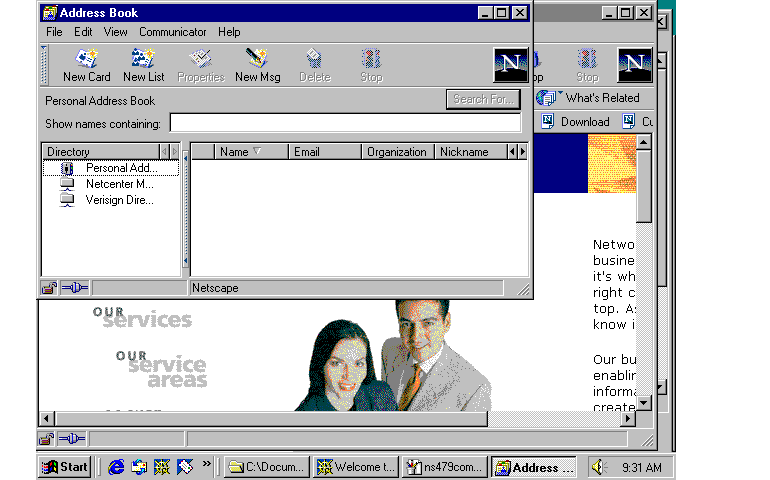Image resolution: width=770 pixels, height=480 pixels.
Task: Click browser horizontal scrollbar left arrow
Action: pos(46,419)
